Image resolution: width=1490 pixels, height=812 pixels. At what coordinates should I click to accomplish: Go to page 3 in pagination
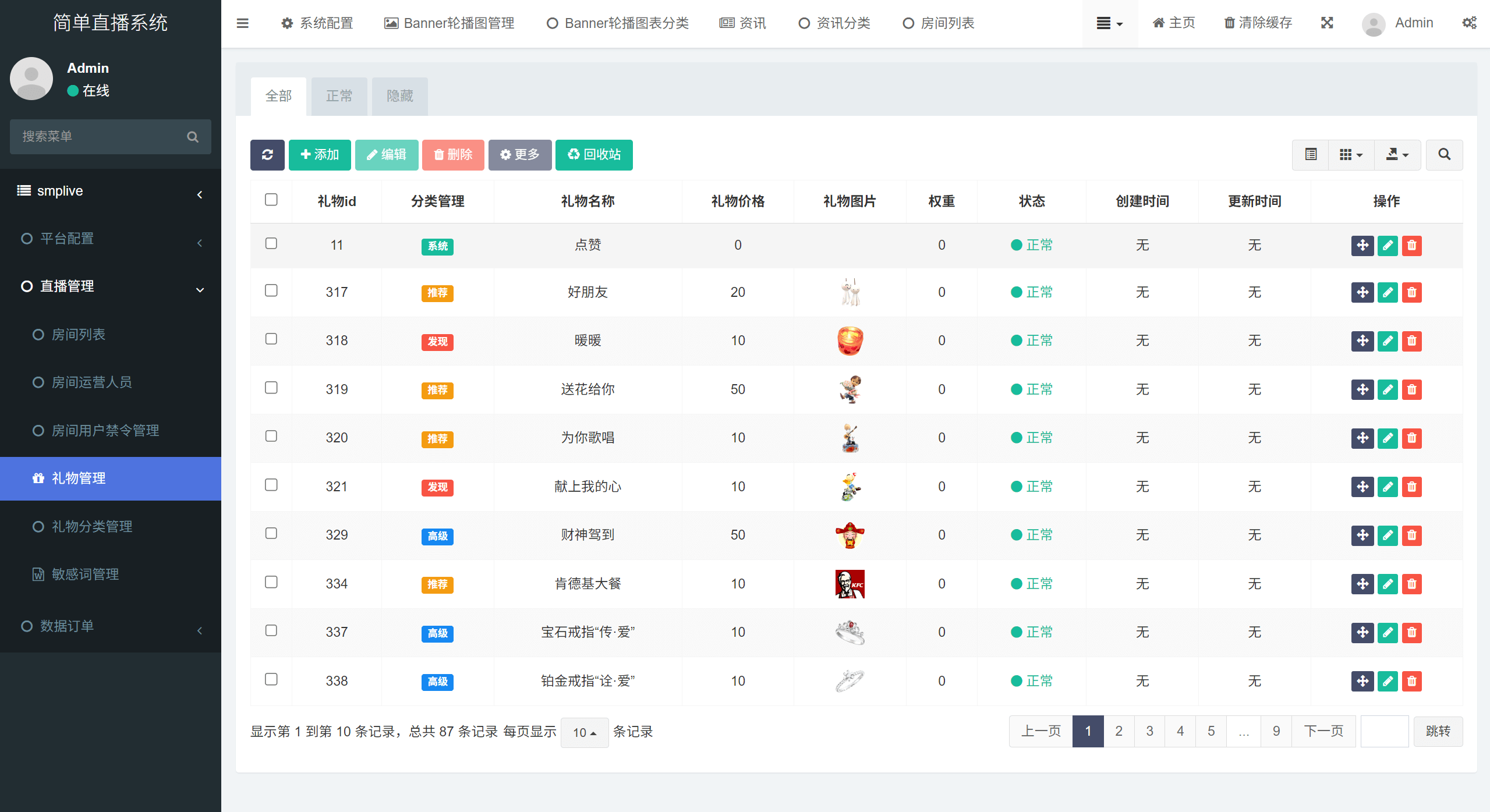point(1149,731)
